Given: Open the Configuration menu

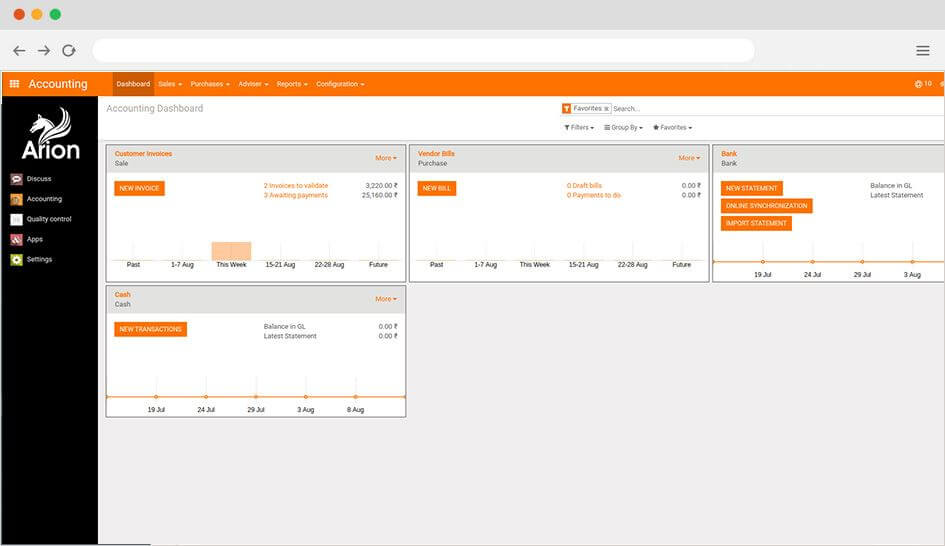Looking at the screenshot, I should (x=340, y=84).
